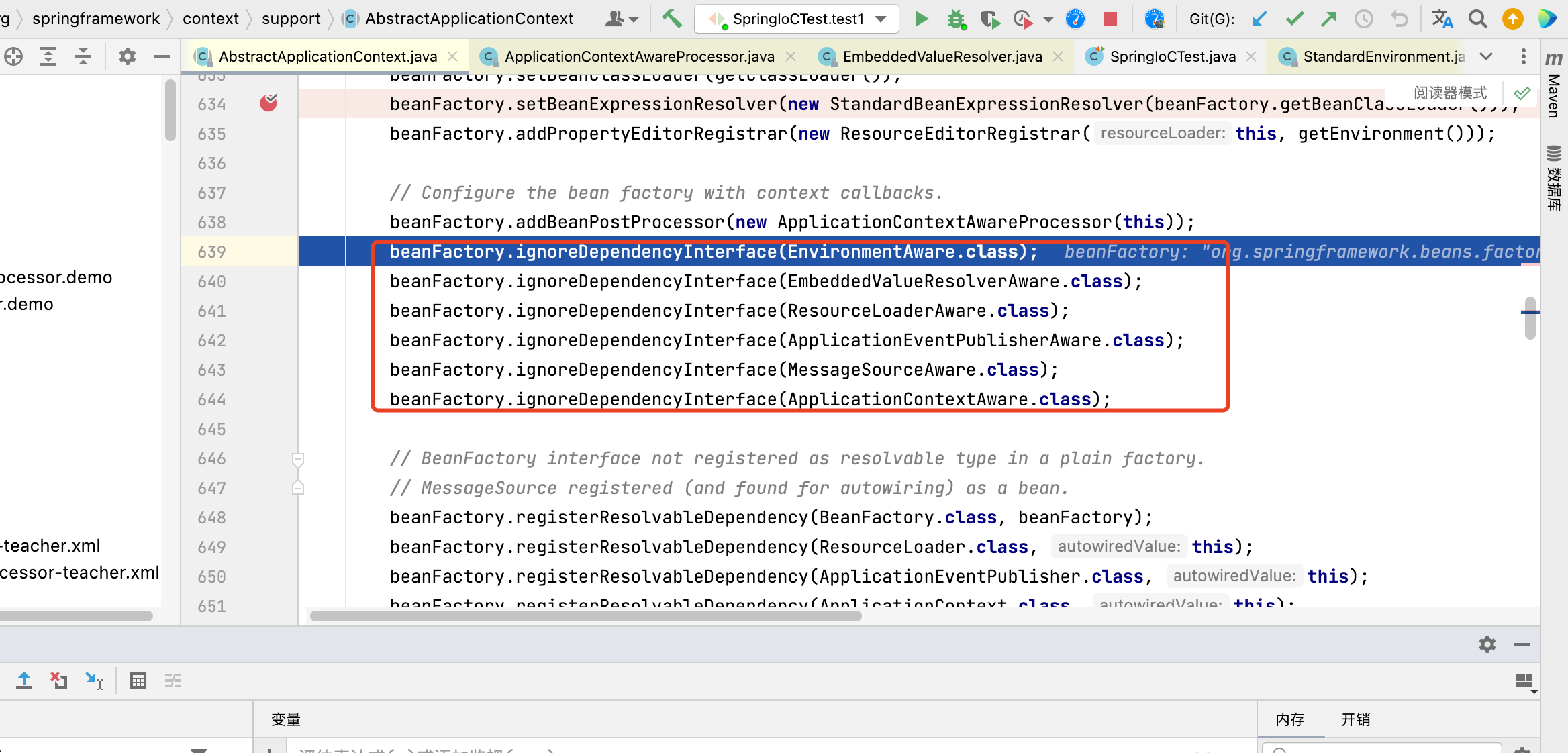
Task: Close AbstractApplicationContext.java tab
Action: tap(453, 56)
